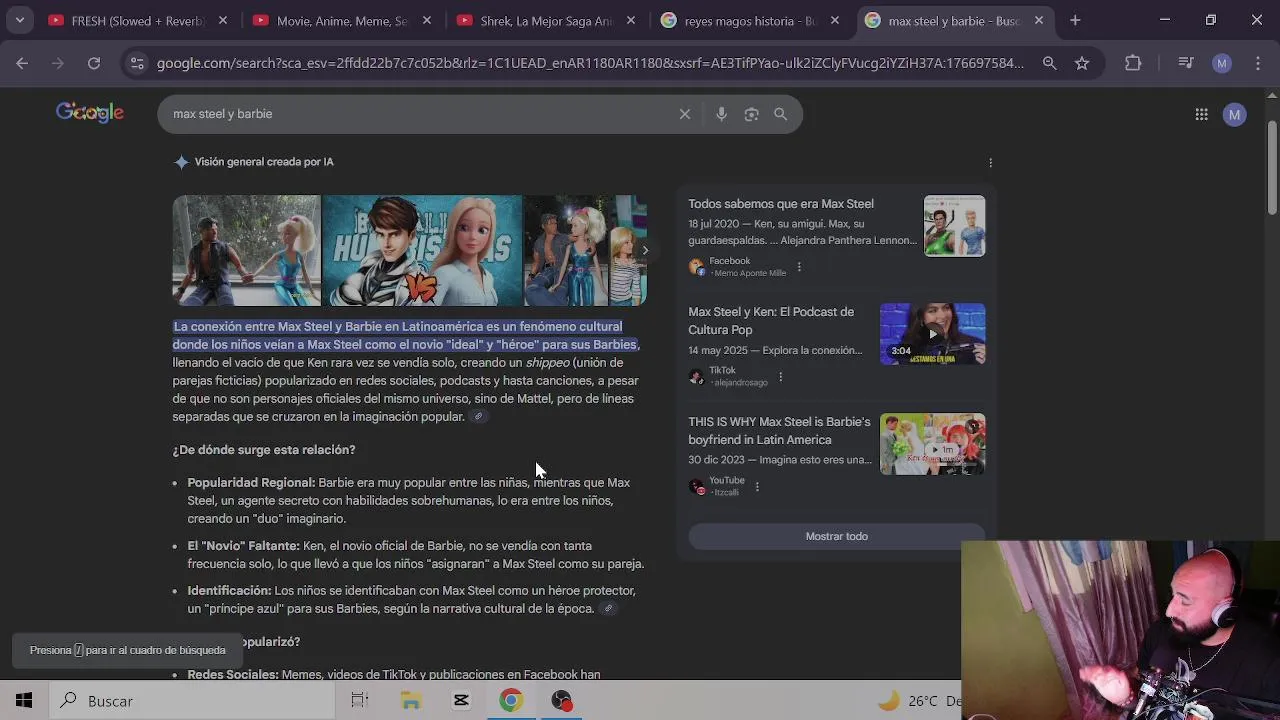
Task: Switch to Shrek, La Mejor Saga tab
Action: [x=546, y=20]
